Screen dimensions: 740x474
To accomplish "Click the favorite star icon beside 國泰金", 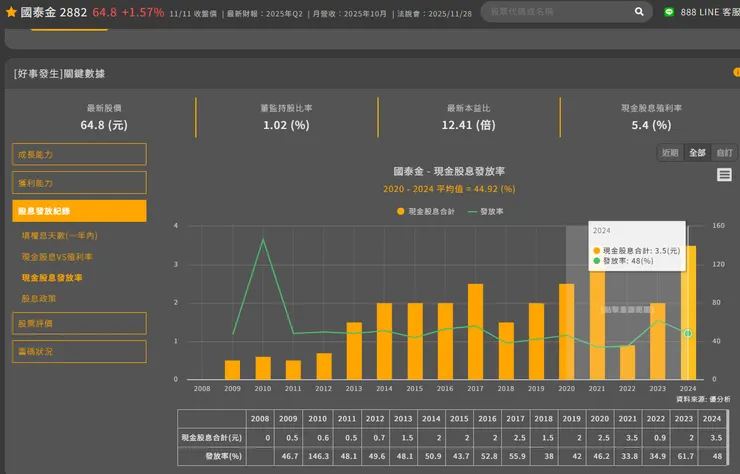I will point(11,12).
